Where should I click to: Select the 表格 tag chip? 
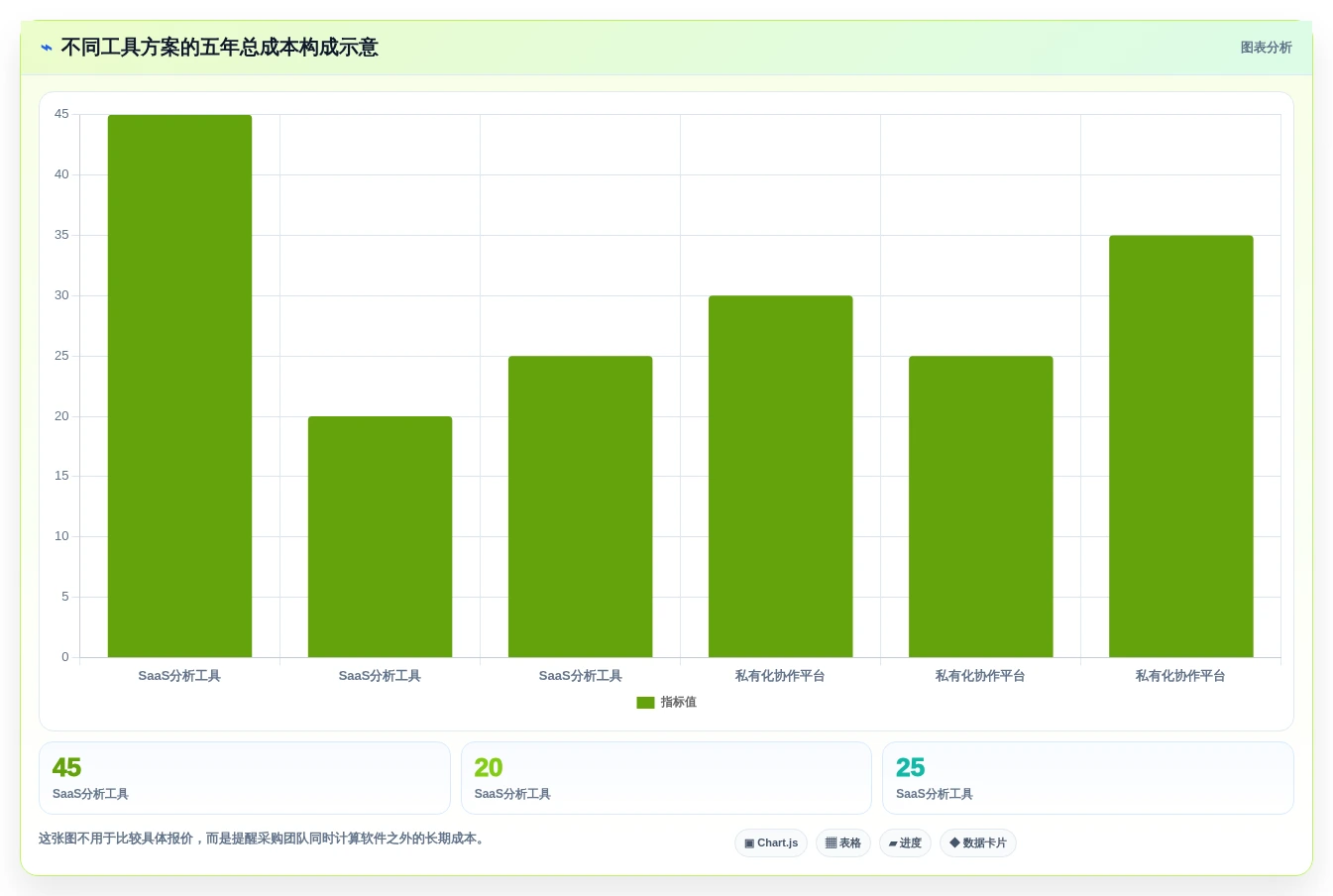[843, 843]
